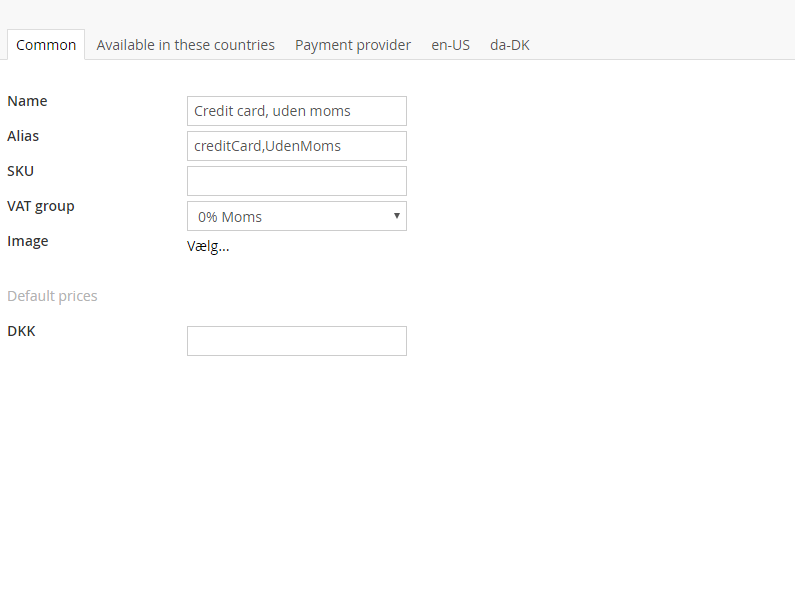Focus the DKK default price field
Image resolution: width=795 pixels, height=612 pixels.
tap(297, 341)
